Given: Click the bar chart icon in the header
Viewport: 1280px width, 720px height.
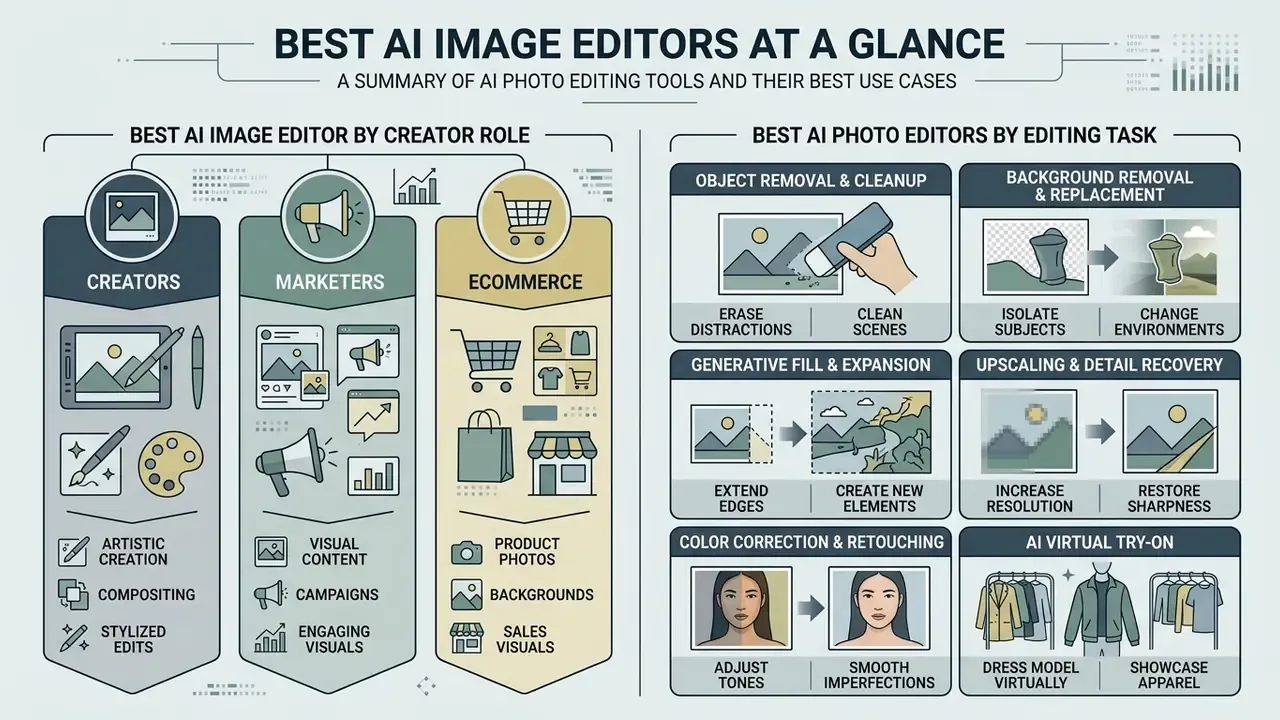Looking at the screenshot, I should pyautogui.click(x=1206, y=66).
